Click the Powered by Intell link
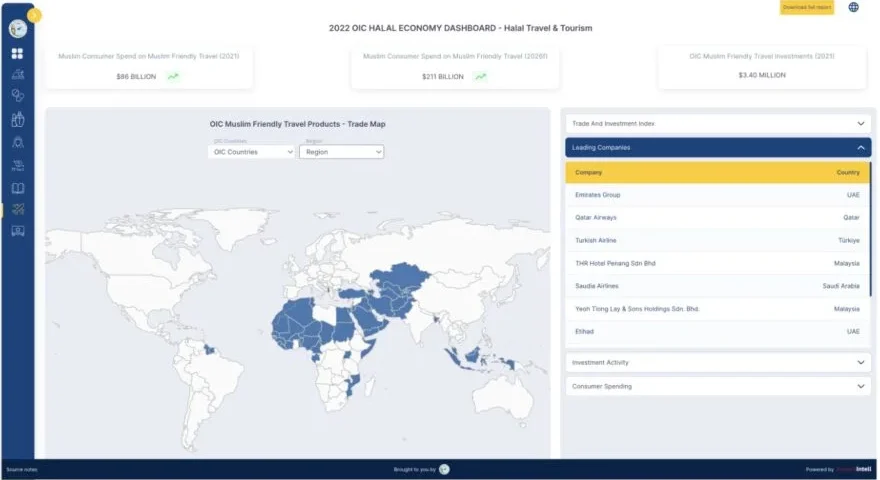Screen dimensions: 880x480 (838, 469)
